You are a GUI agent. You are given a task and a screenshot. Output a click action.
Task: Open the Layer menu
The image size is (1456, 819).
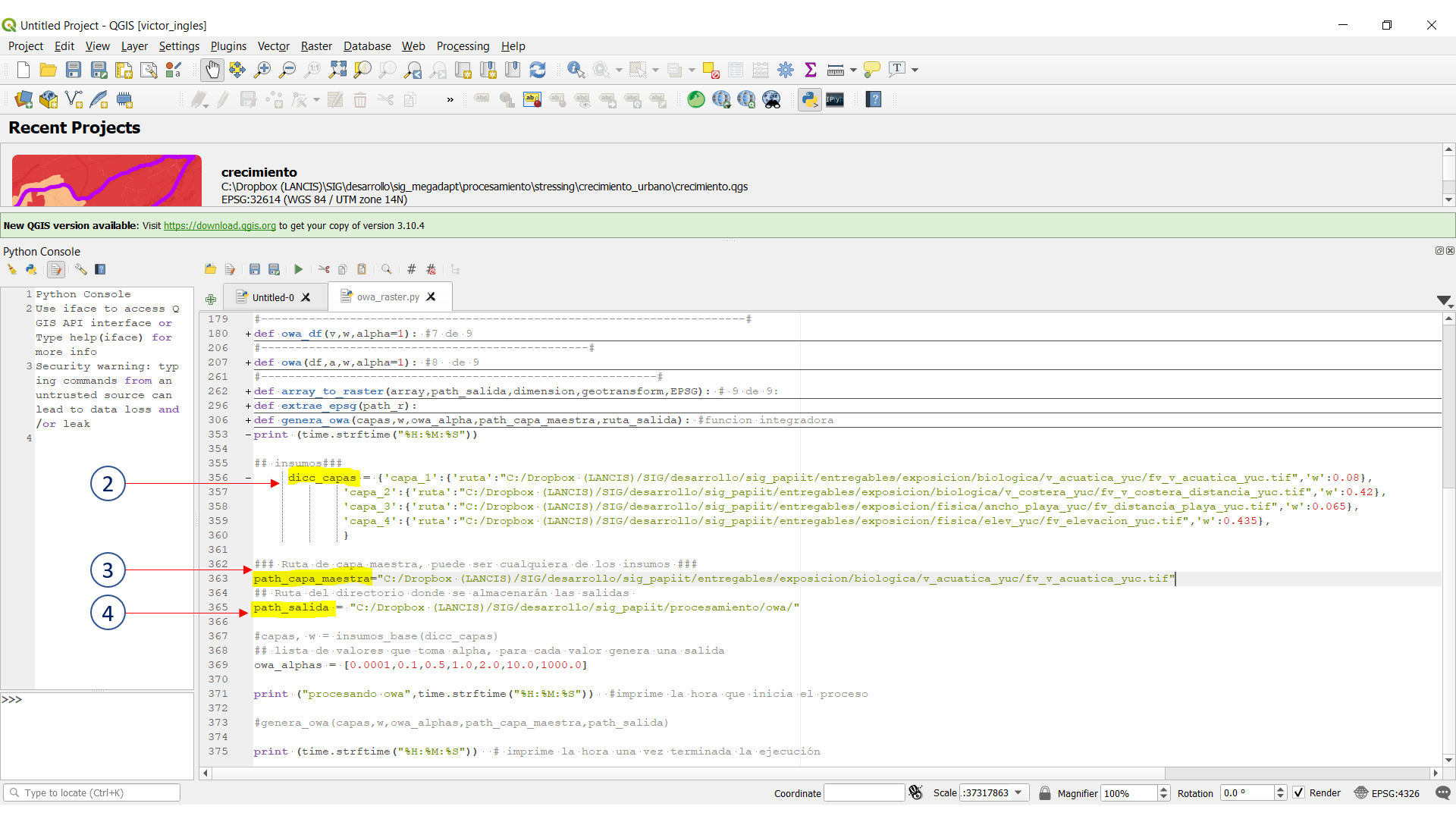(x=134, y=46)
